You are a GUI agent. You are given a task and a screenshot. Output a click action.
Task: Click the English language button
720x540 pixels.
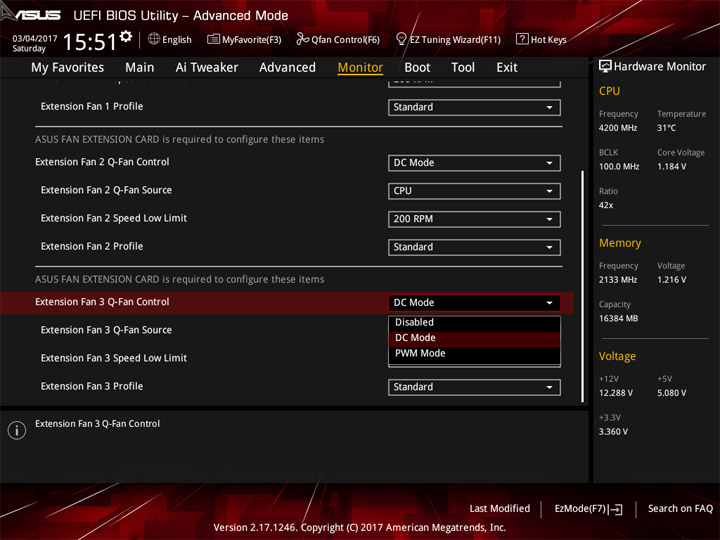tap(177, 40)
